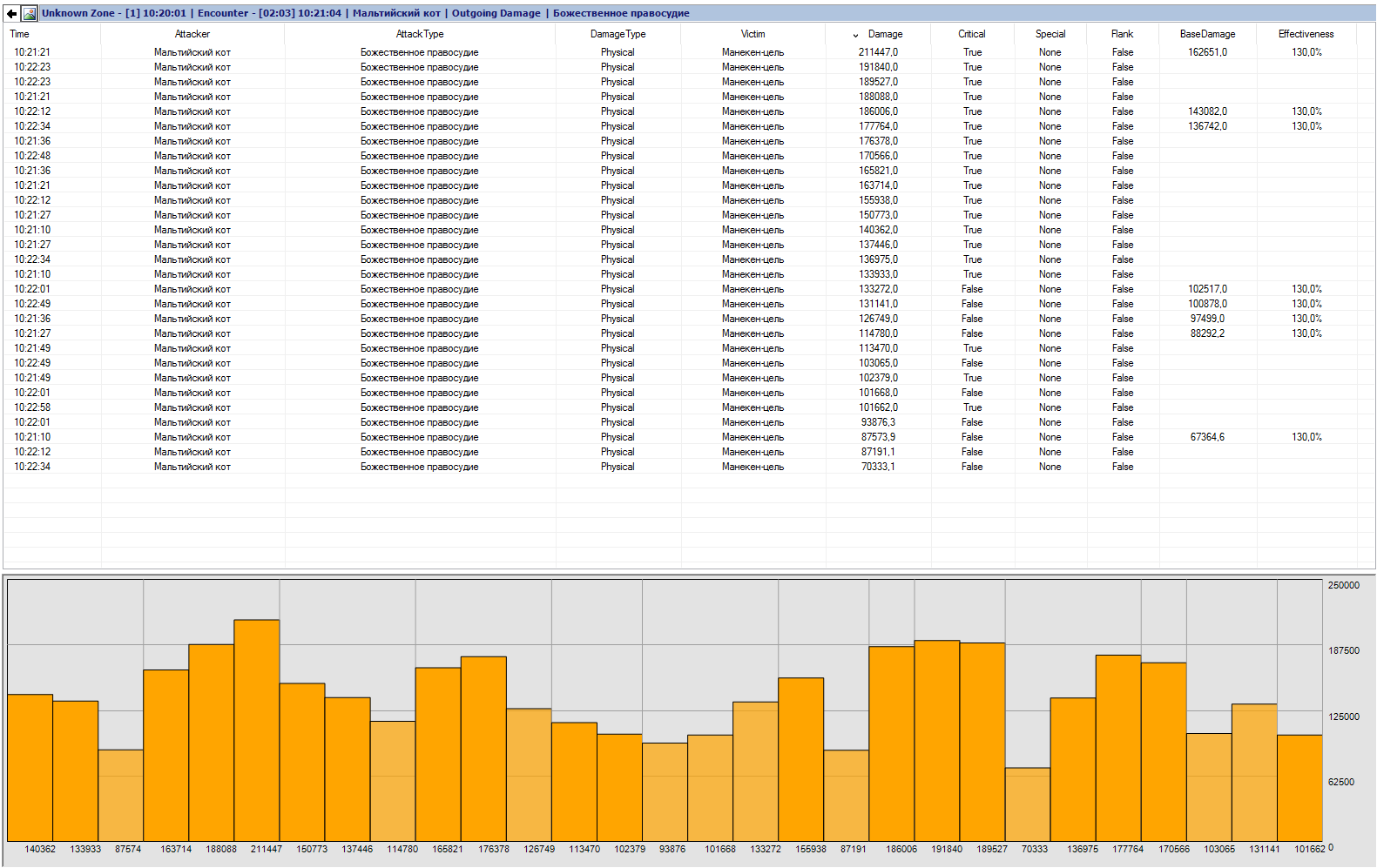1377x868 pixels.
Task: Sort by the Victim column header
Action: pyautogui.click(x=753, y=34)
